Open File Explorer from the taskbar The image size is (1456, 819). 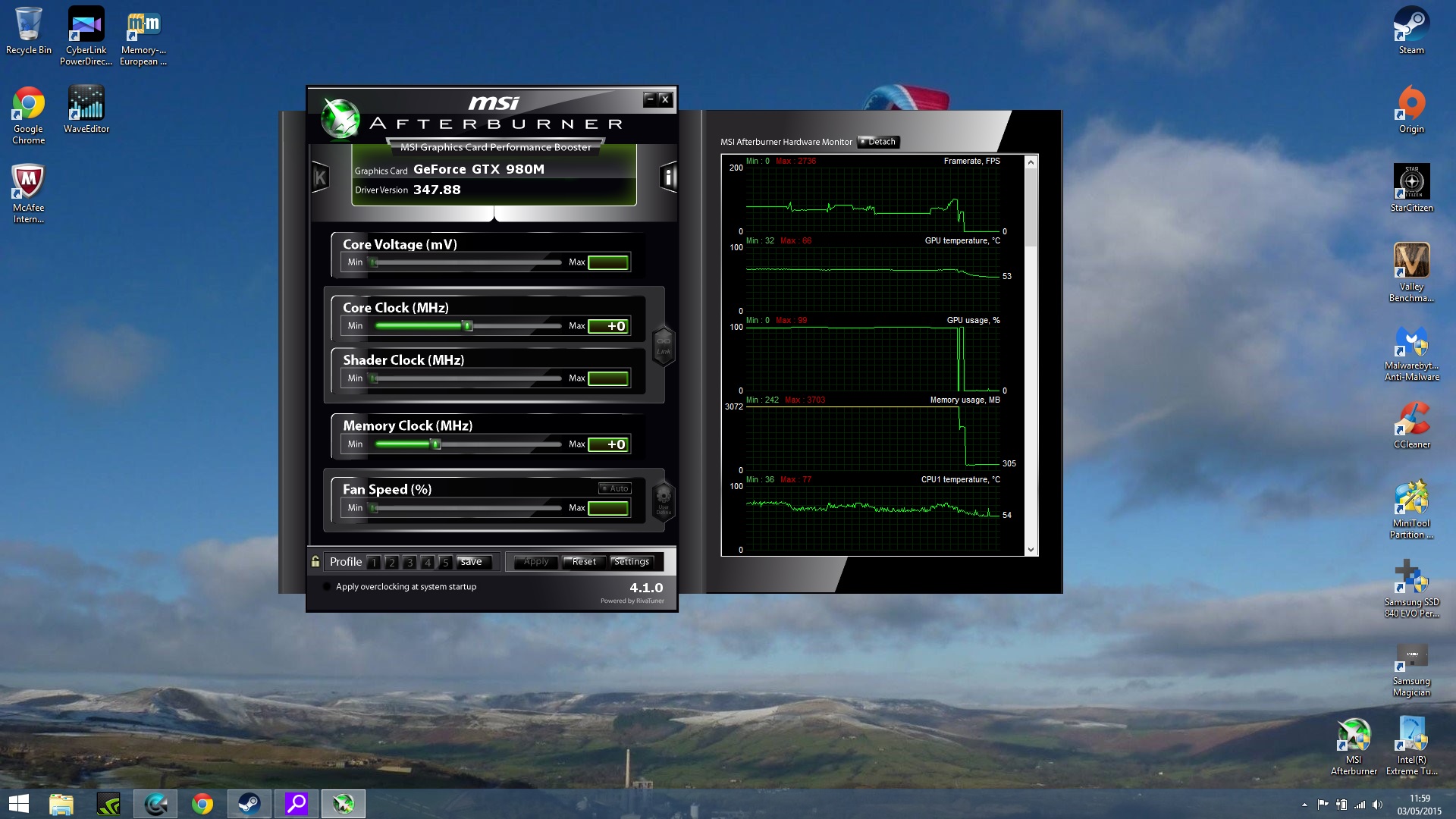tap(61, 804)
